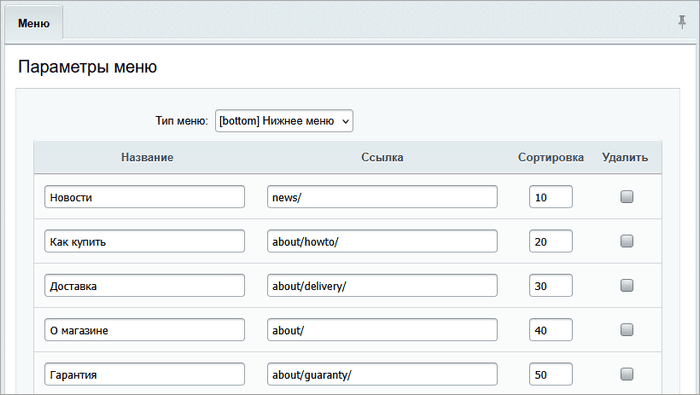Click the news/ link field
700x395 pixels.
(x=382, y=197)
